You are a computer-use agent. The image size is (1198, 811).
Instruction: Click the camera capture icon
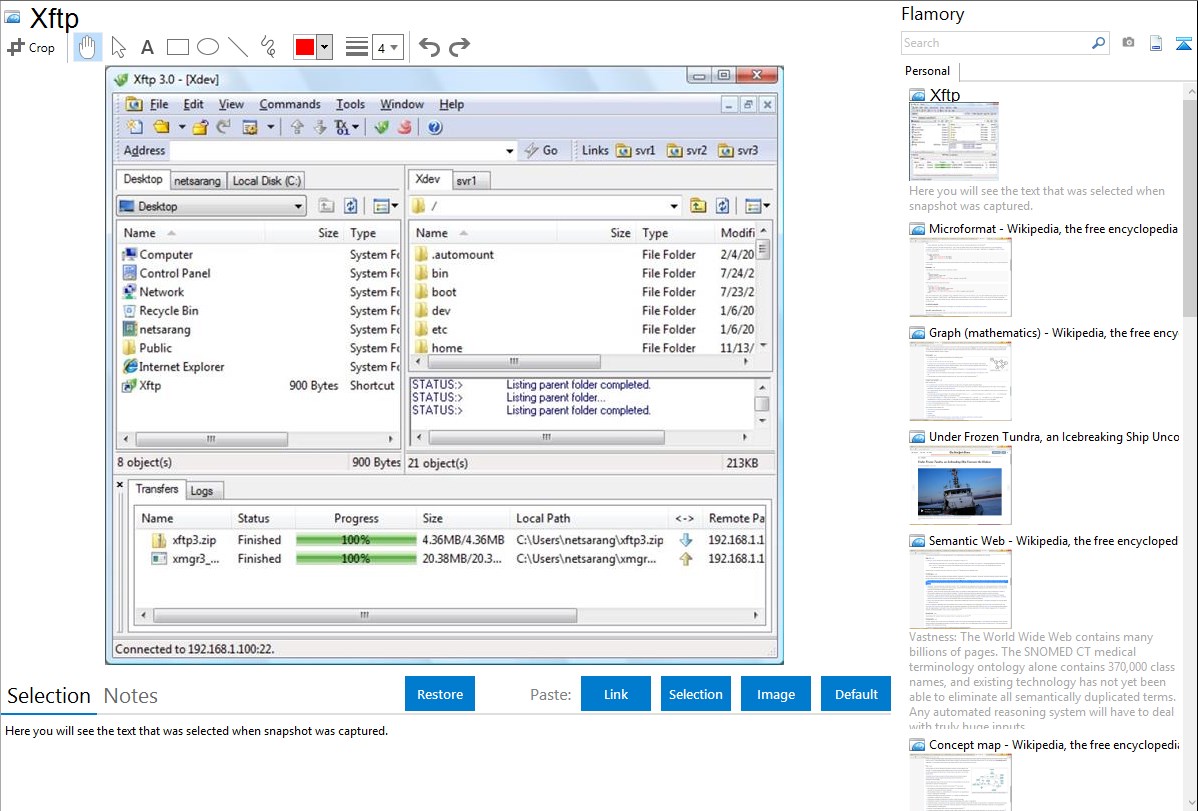click(x=1128, y=43)
